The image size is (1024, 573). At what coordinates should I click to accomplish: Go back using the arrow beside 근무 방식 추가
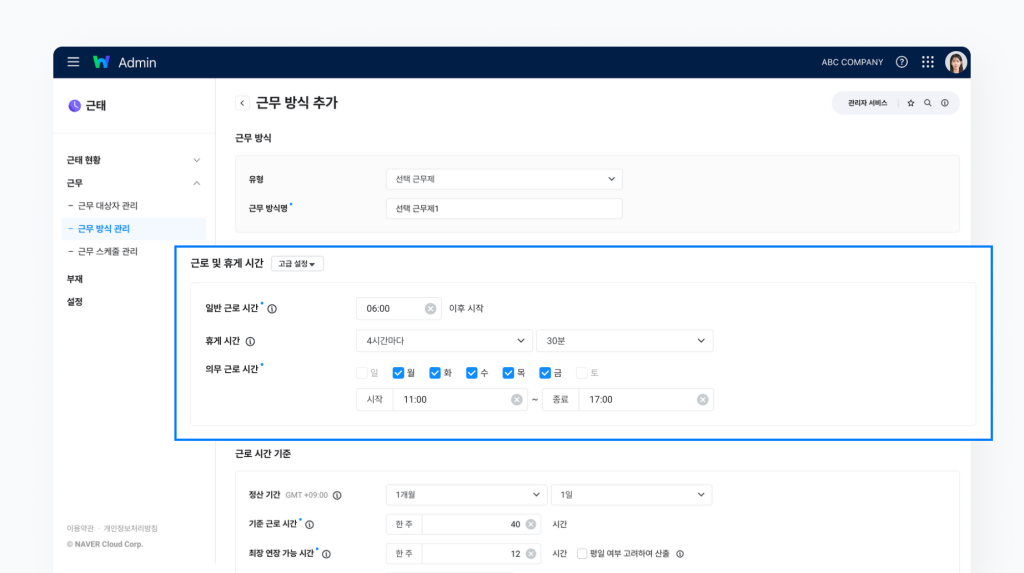click(x=242, y=103)
